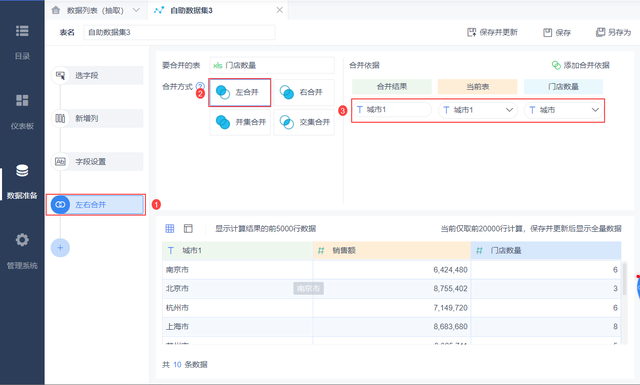Click the vertical scrollbar of data table
Screen dimensions: 640x385
624,280
